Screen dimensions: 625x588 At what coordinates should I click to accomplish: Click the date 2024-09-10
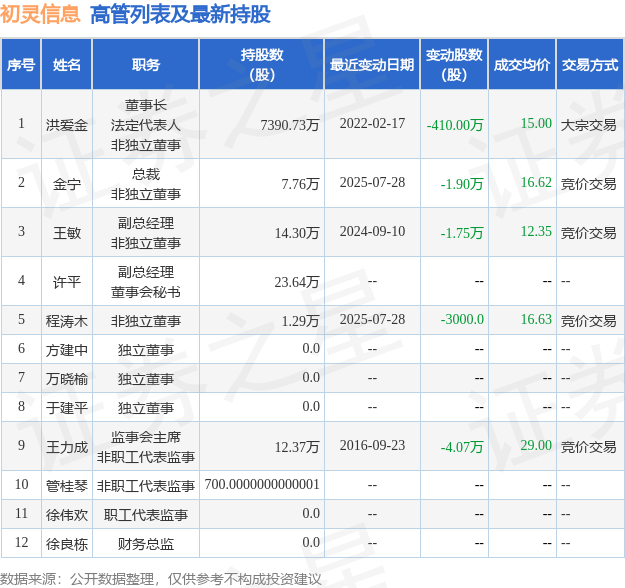coord(372,231)
